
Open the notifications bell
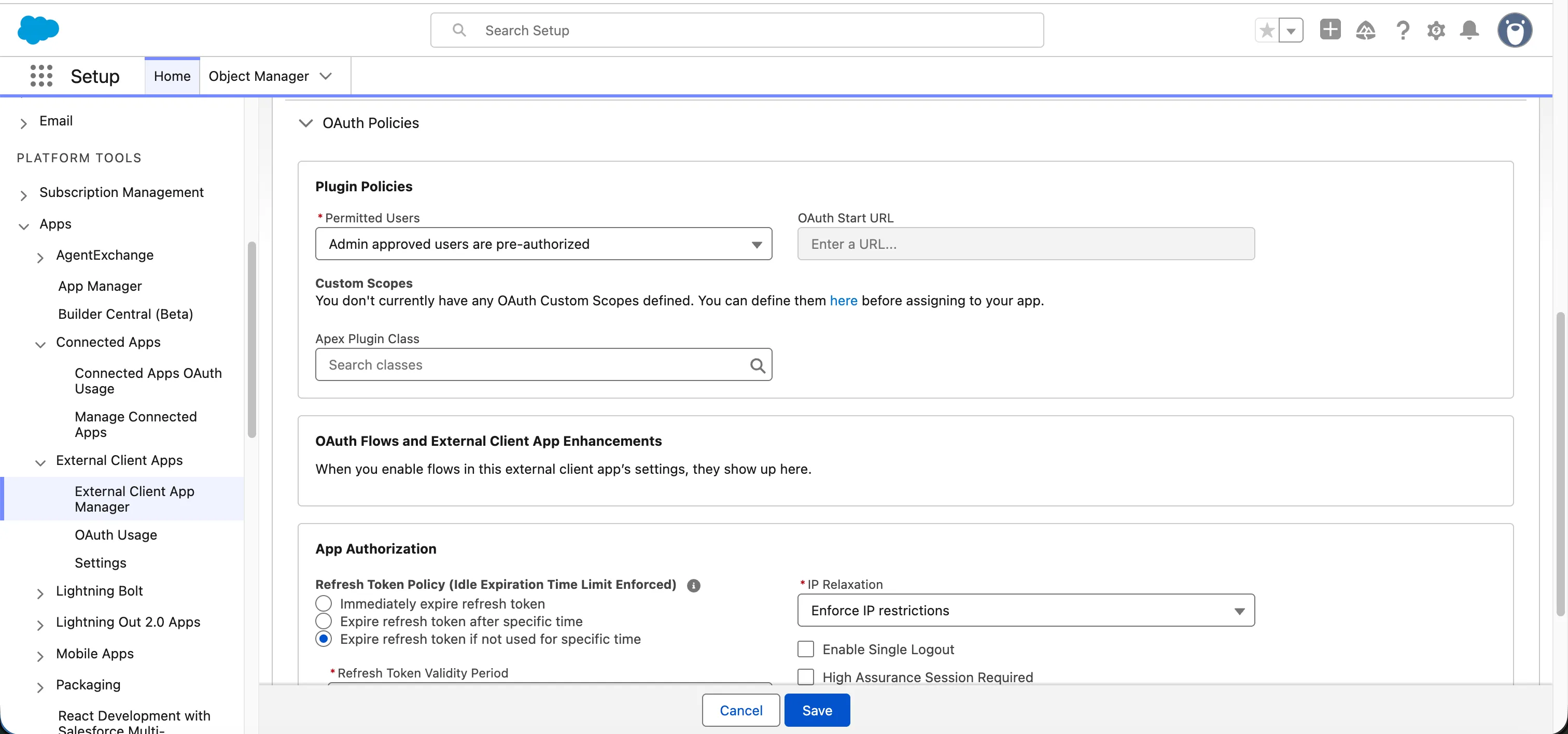point(1469,30)
